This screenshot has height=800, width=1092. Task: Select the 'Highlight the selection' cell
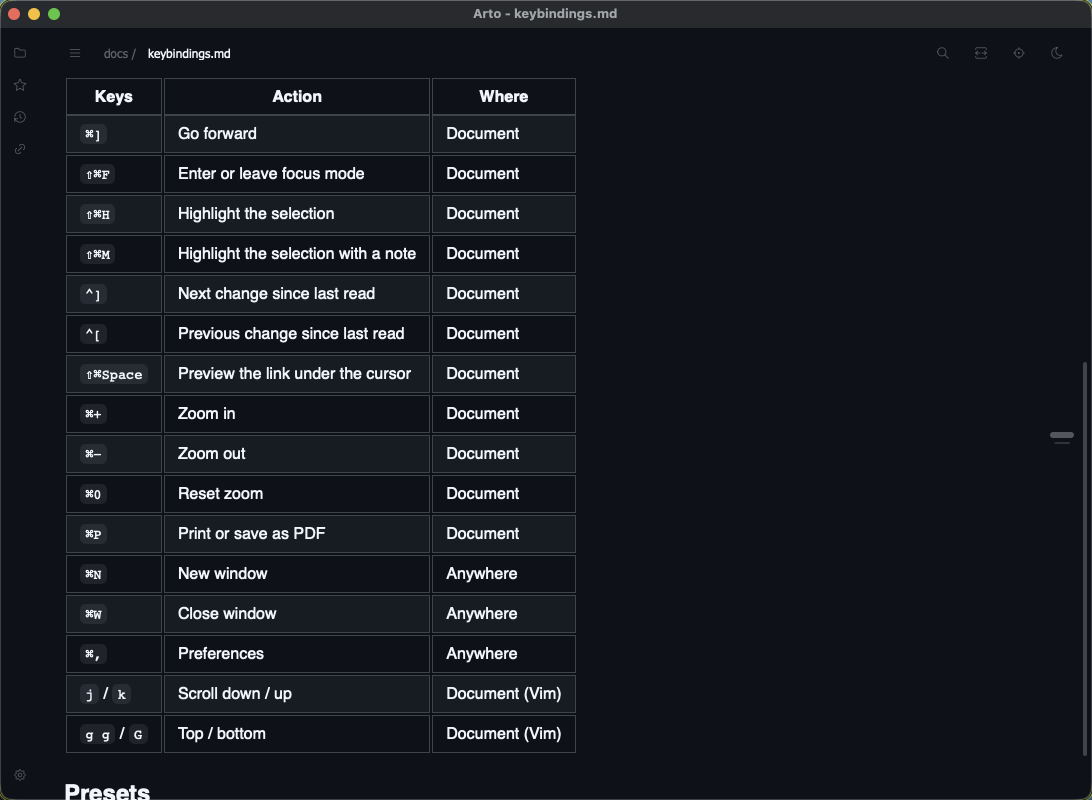pyautogui.click(x=297, y=214)
